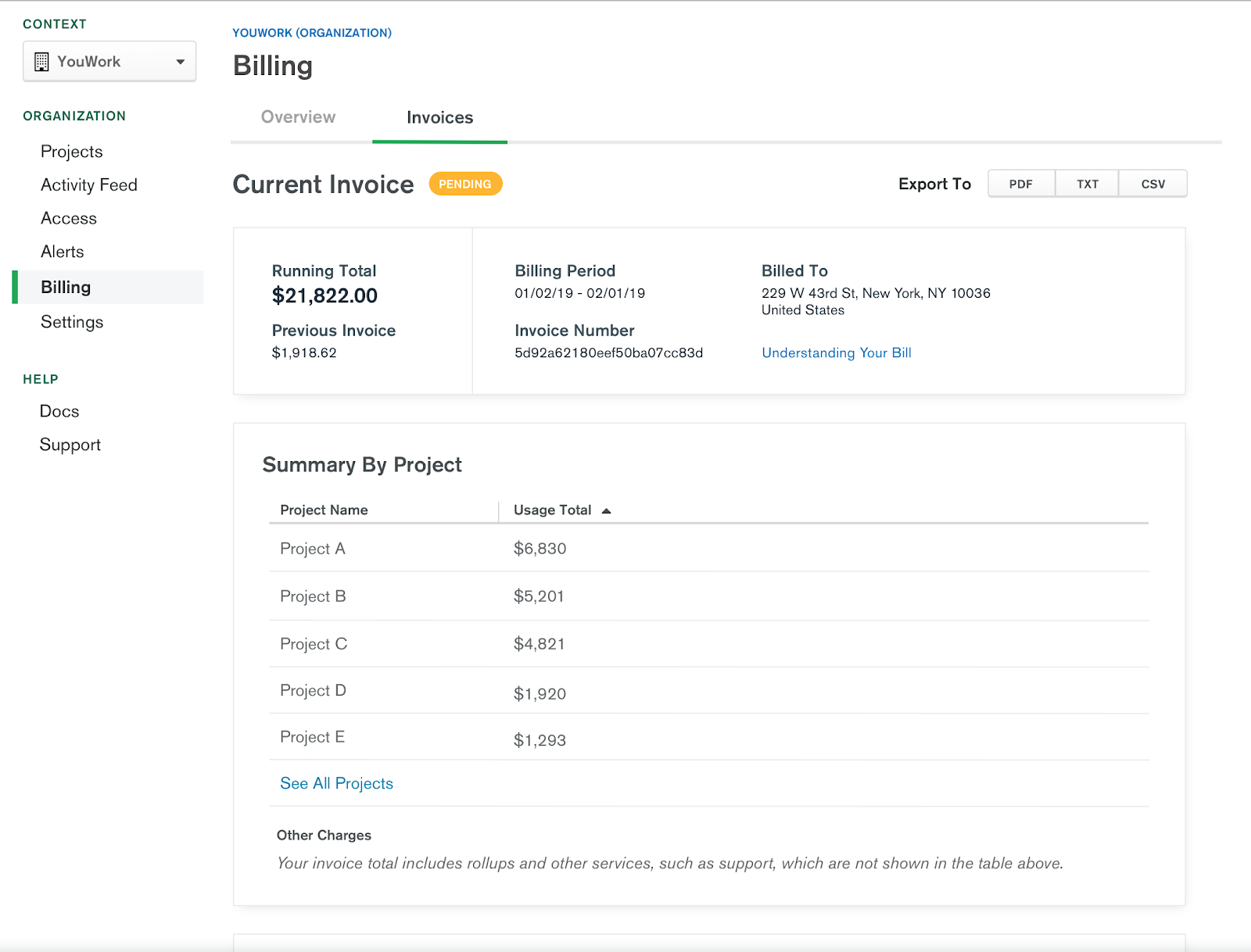1251x952 pixels.
Task: Open Activity Feed in sidebar
Action: tap(89, 185)
